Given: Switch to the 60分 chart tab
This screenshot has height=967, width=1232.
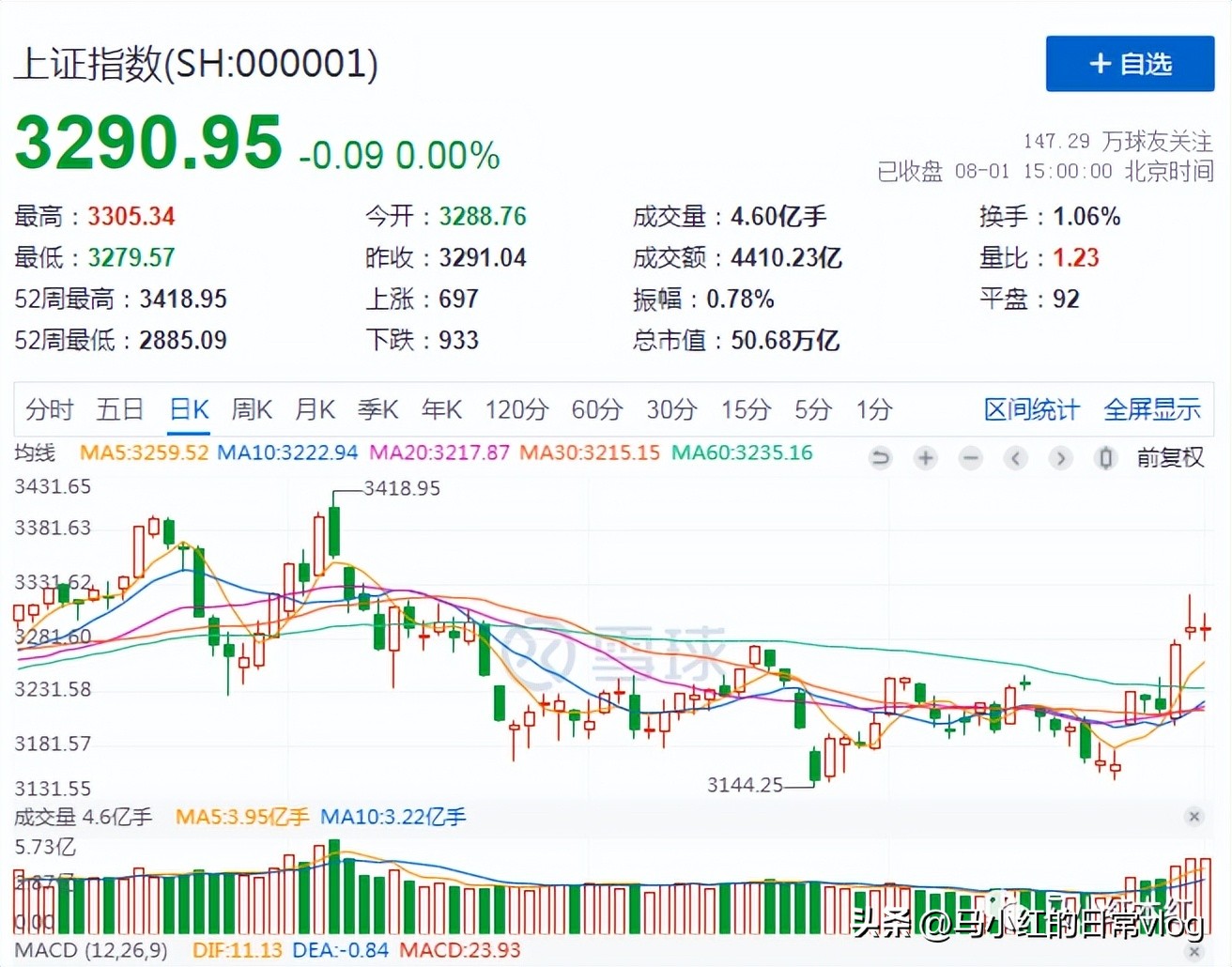Looking at the screenshot, I should (x=597, y=410).
